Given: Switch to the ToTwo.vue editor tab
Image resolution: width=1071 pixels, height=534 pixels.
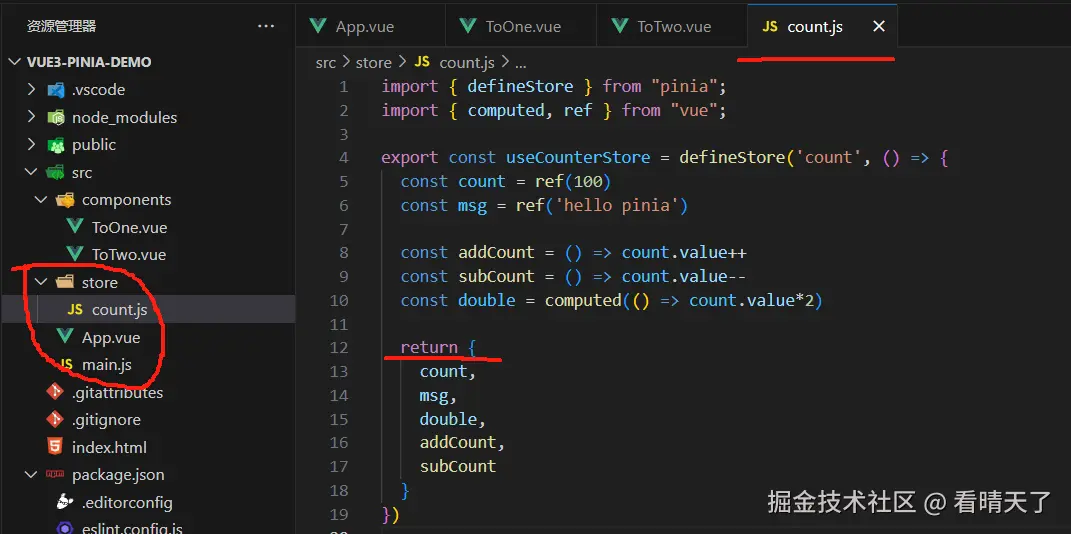Looking at the screenshot, I should [x=671, y=27].
